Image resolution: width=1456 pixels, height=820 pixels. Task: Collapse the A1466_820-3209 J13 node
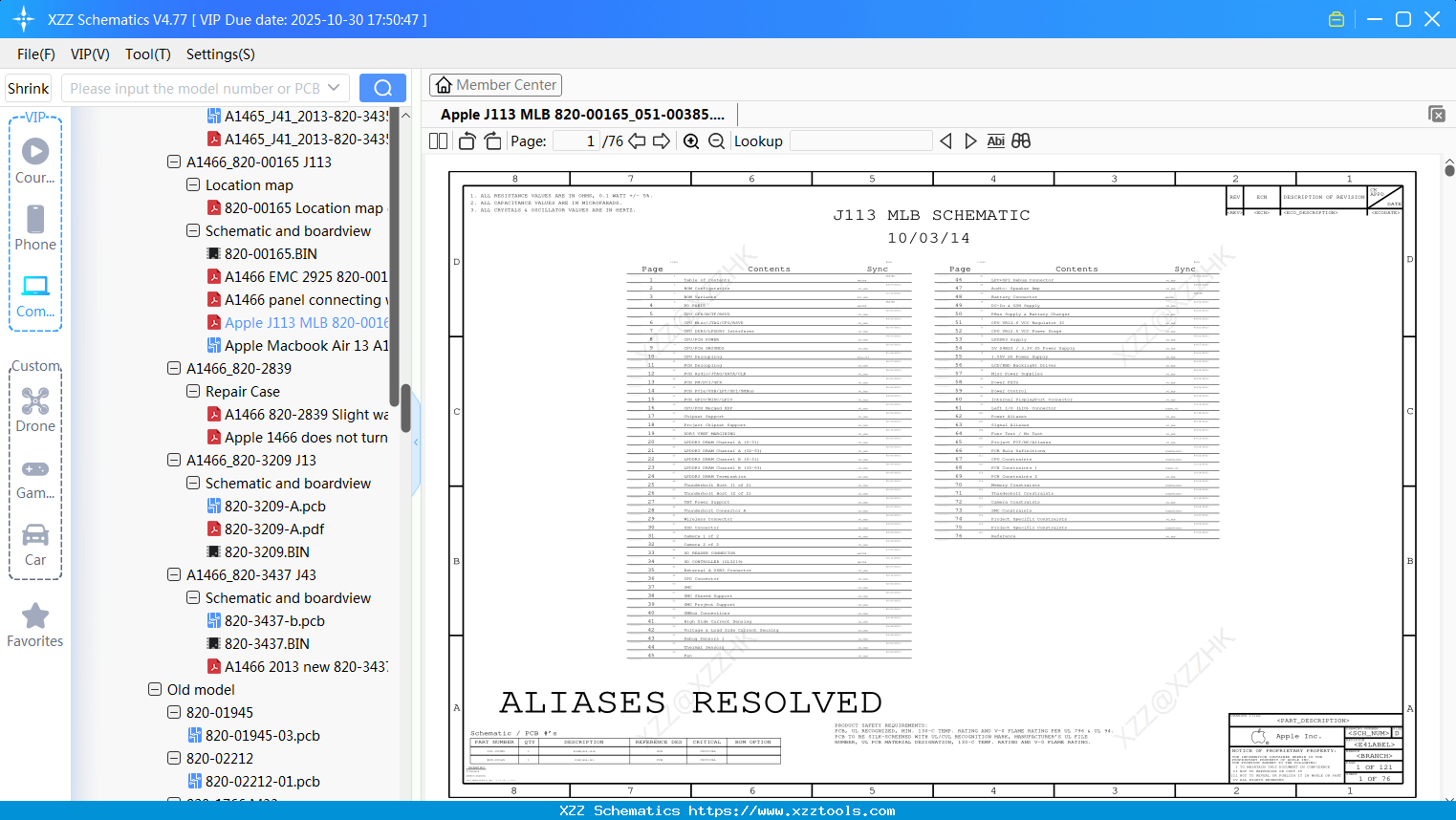pos(174,461)
